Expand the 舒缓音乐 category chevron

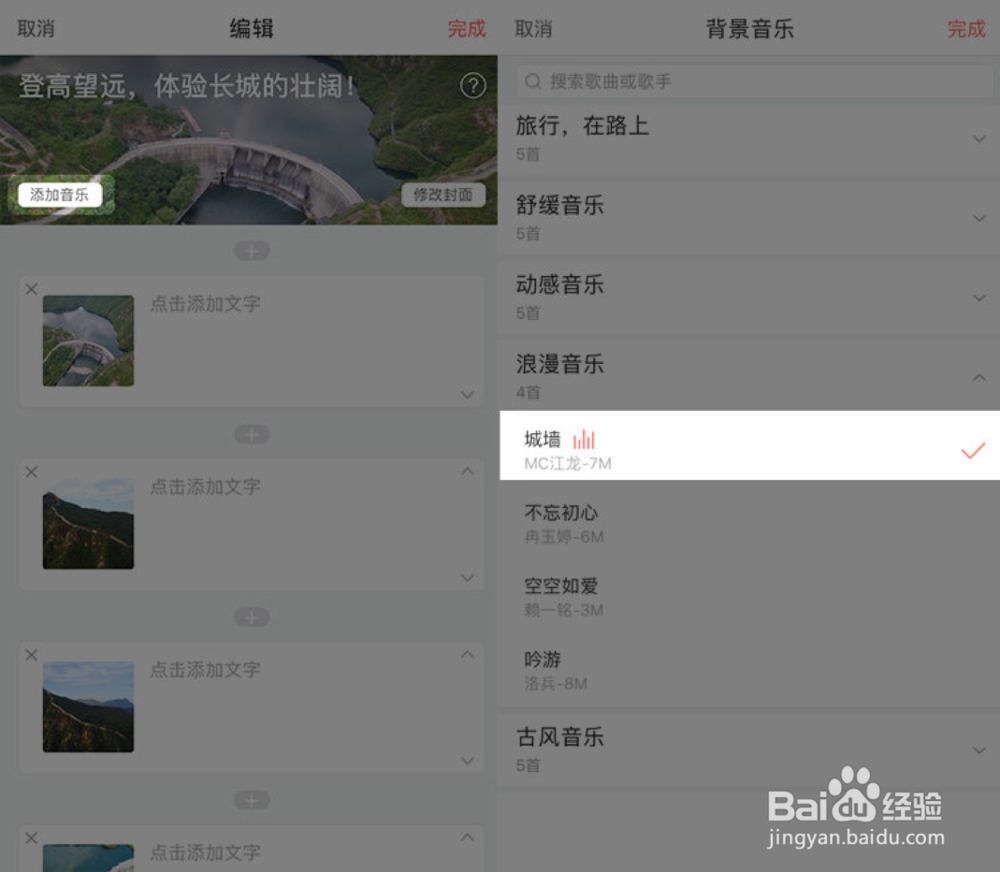pyautogui.click(x=979, y=218)
